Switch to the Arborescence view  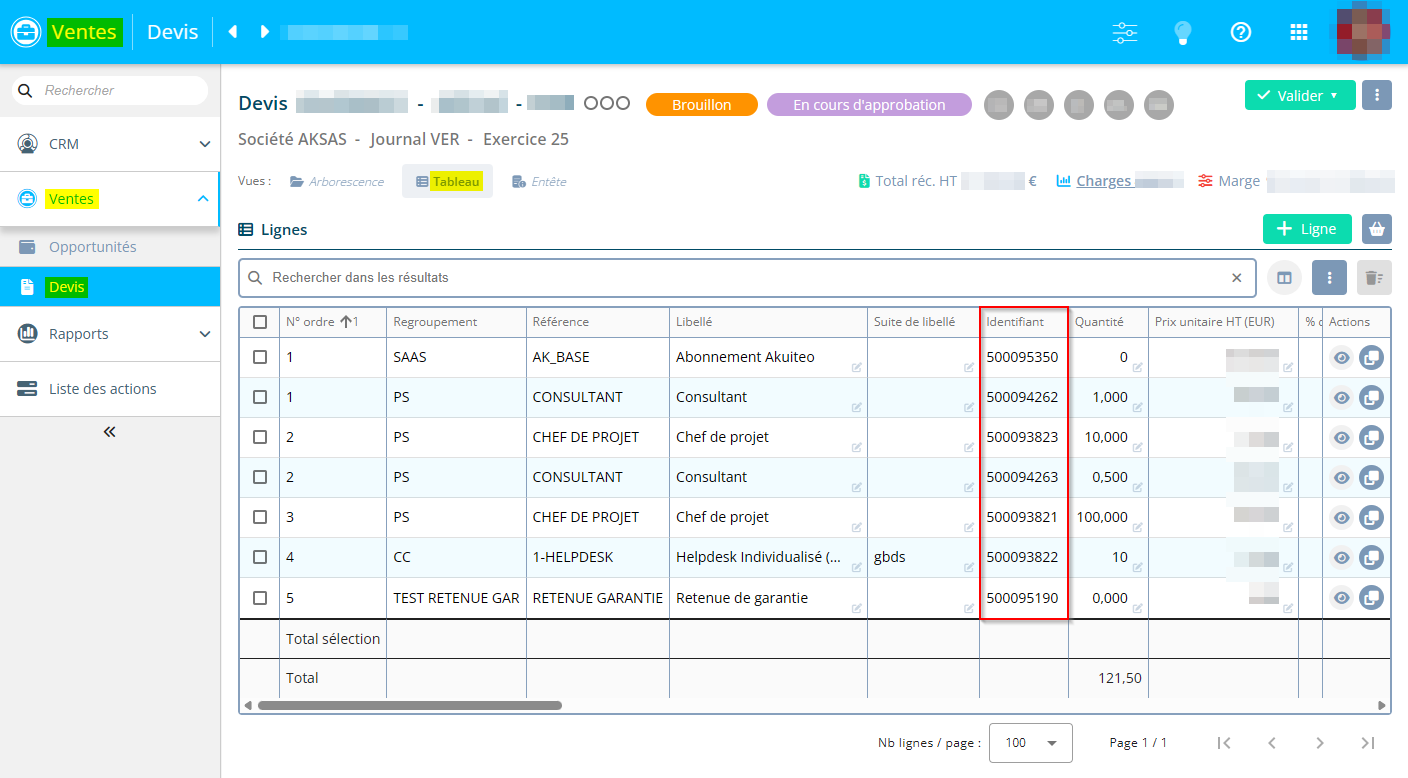pyautogui.click(x=337, y=182)
